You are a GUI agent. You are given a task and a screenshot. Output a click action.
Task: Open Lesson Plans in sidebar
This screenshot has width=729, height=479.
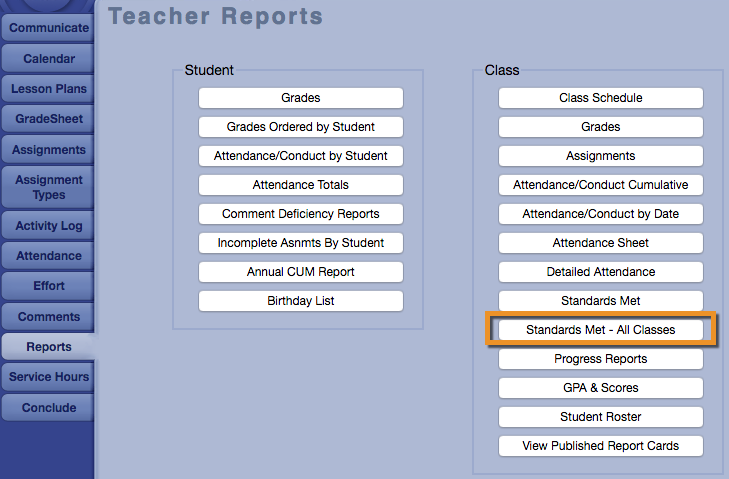click(x=48, y=89)
